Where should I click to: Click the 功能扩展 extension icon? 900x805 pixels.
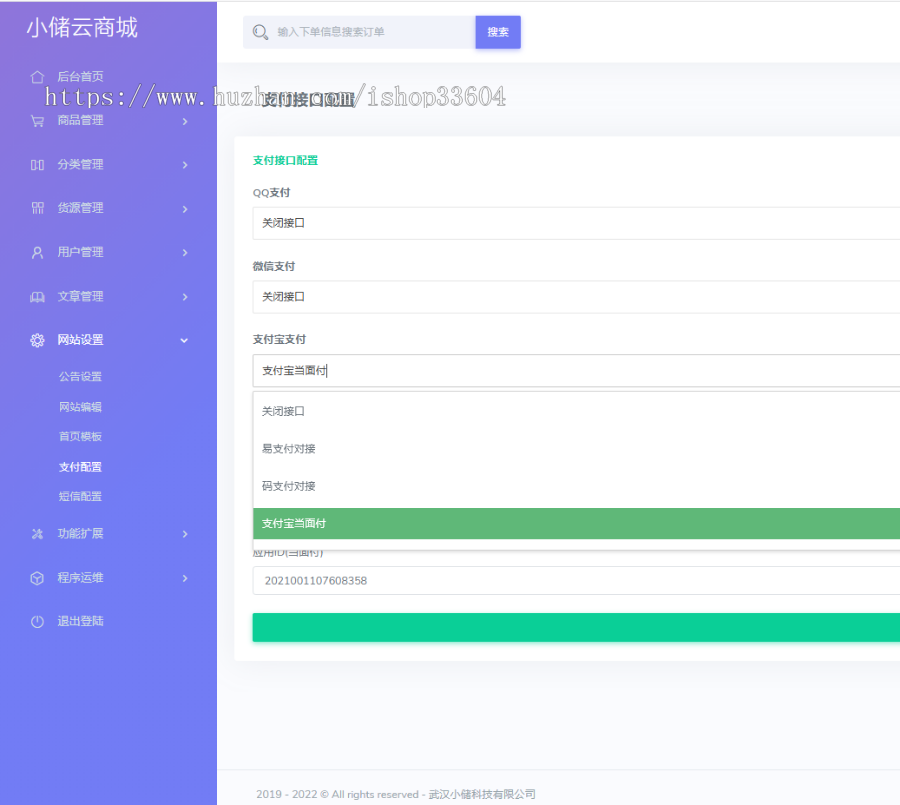(37, 533)
